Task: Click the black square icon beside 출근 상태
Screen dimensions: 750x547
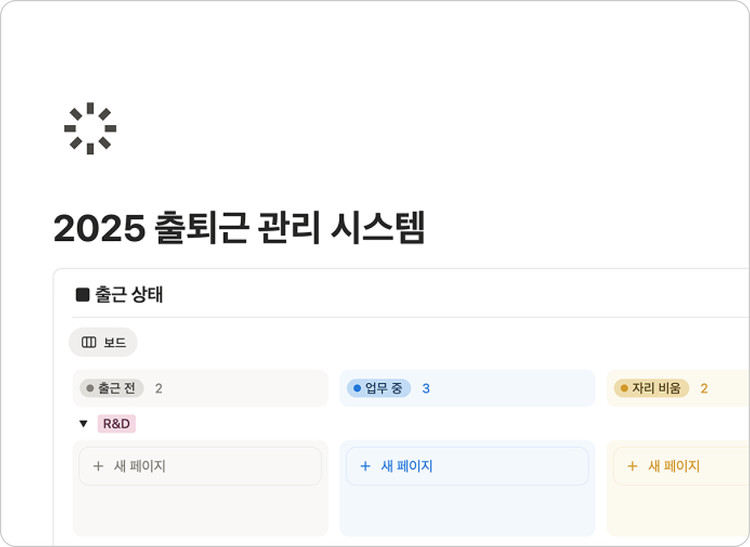Action: [83, 295]
